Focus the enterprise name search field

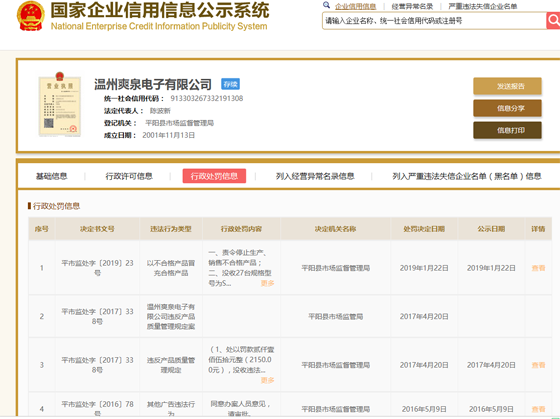[434, 21]
